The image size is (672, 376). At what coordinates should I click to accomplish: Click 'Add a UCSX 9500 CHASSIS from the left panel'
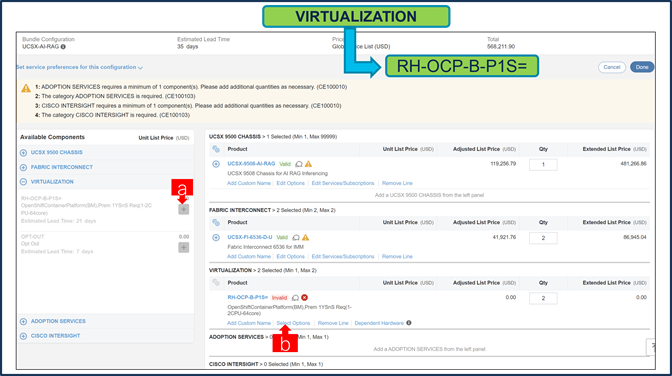tap(429, 195)
